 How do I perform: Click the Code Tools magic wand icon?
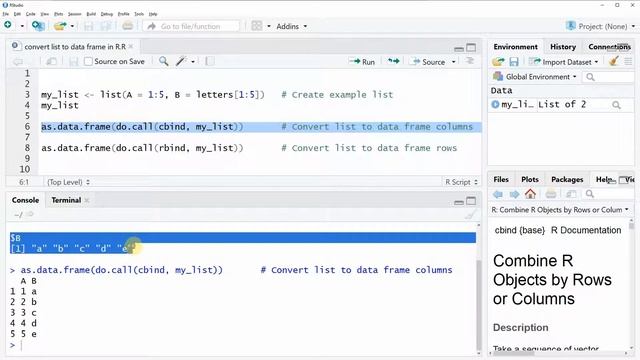pyautogui.click(x=181, y=62)
